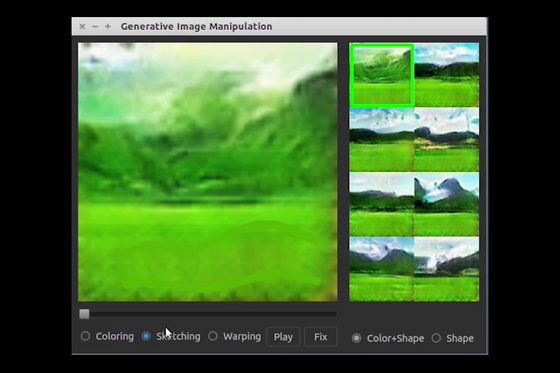The height and width of the screenshot is (373, 560).
Task: Select the green-highlighted first thumbnail
Action: [x=382, y=75]
